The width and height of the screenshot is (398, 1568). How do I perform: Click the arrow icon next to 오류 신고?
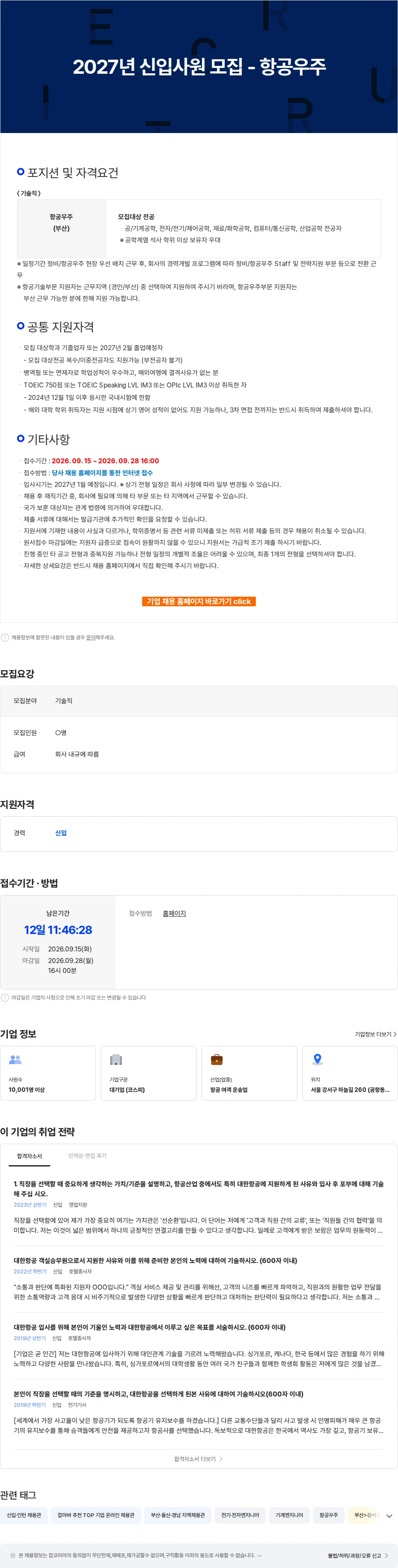(386, 1556)
